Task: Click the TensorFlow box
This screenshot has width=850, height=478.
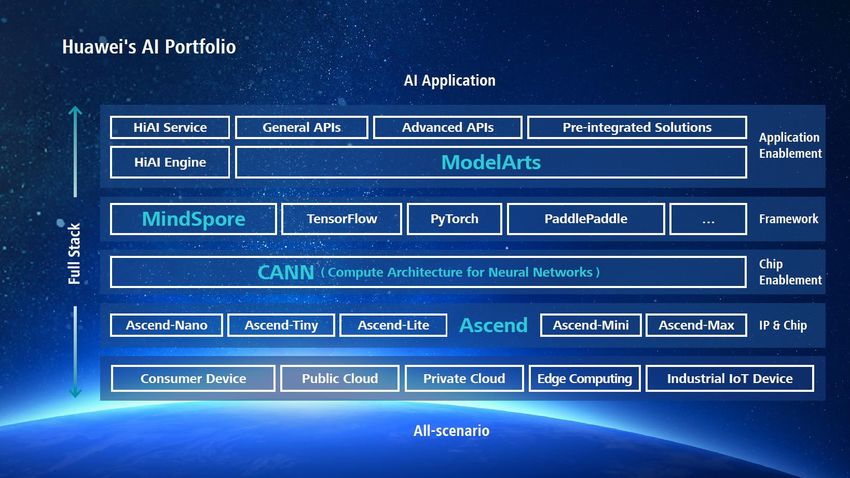Action: tap(342, 219)
